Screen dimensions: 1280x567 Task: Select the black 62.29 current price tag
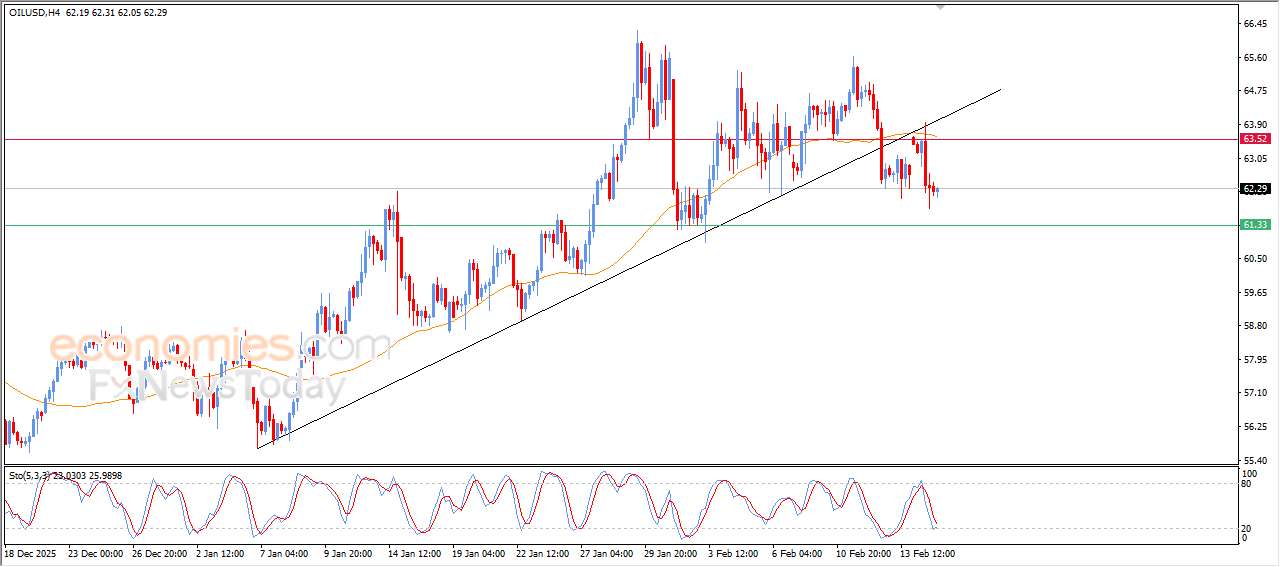pyautogui.click(x=1254, y=188)
